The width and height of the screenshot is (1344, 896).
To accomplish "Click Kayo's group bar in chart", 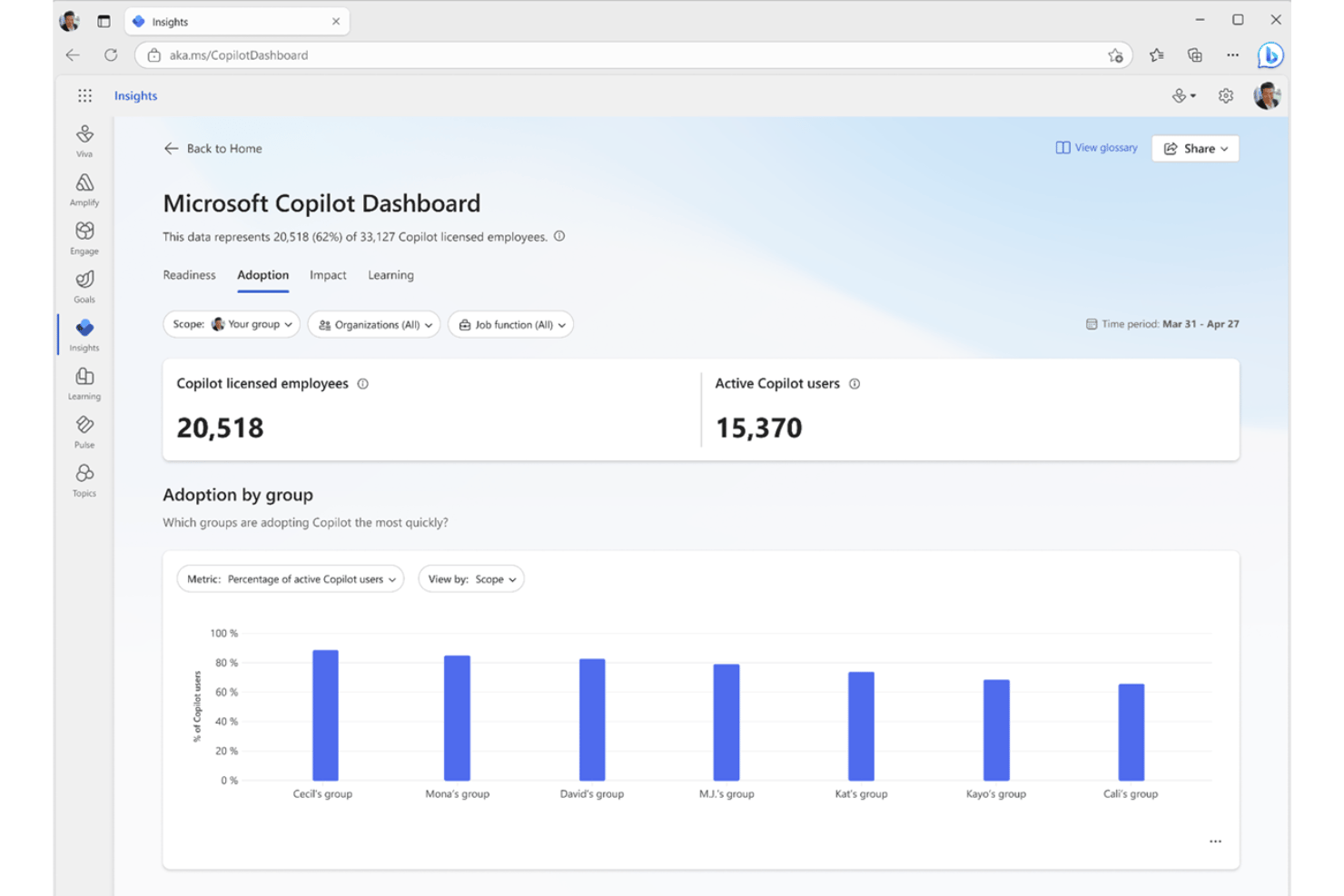I will pyautogui.click(x=996, y=730).
